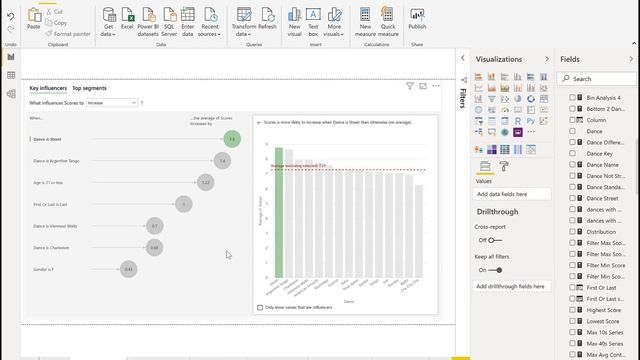Select the Treemap visual

coord(544,99)
